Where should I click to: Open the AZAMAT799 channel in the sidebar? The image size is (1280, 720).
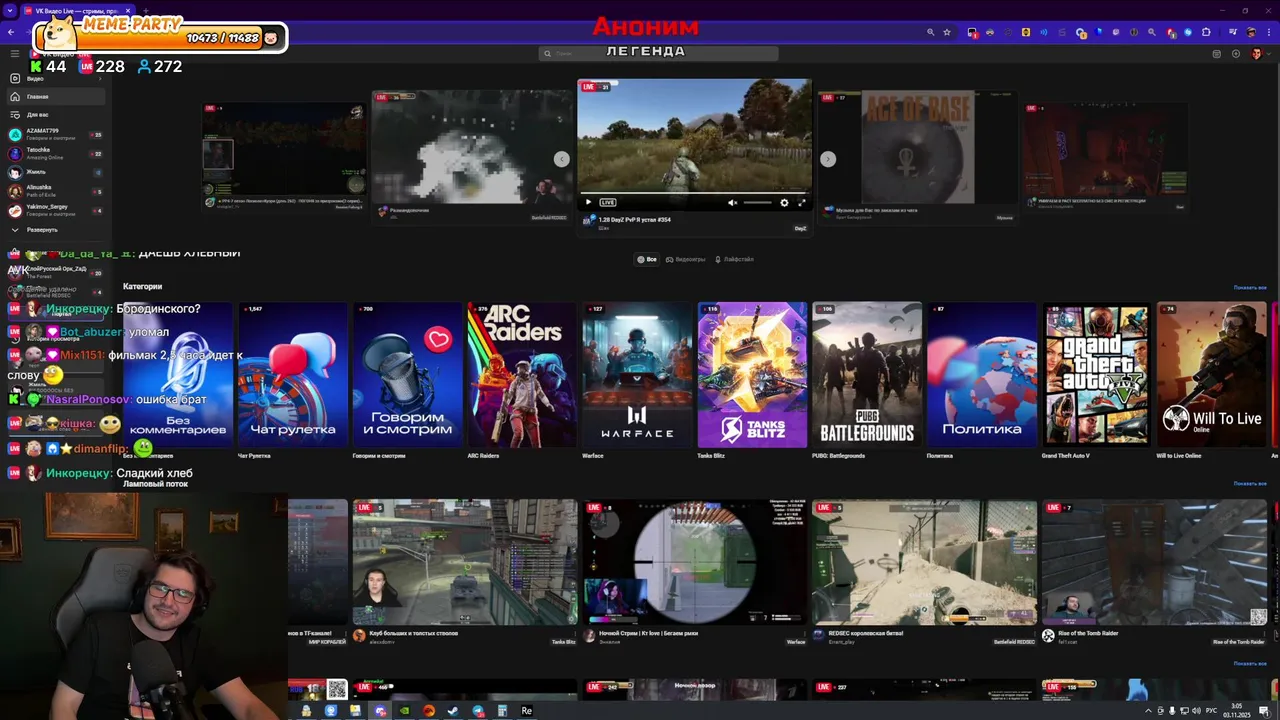coord(55,134)
